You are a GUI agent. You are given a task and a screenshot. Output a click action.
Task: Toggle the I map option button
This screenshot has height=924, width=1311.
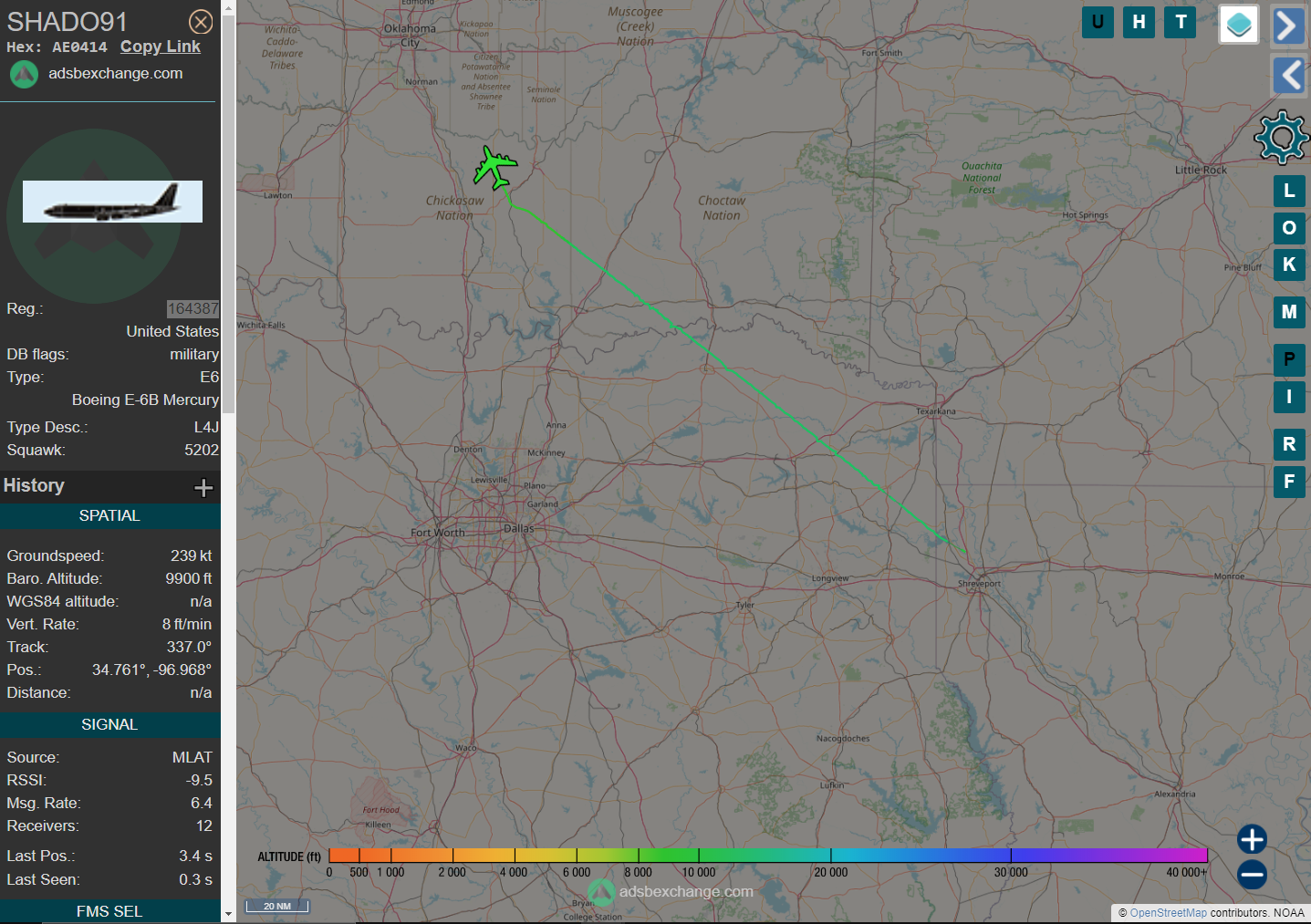[x=1289, y=397]
